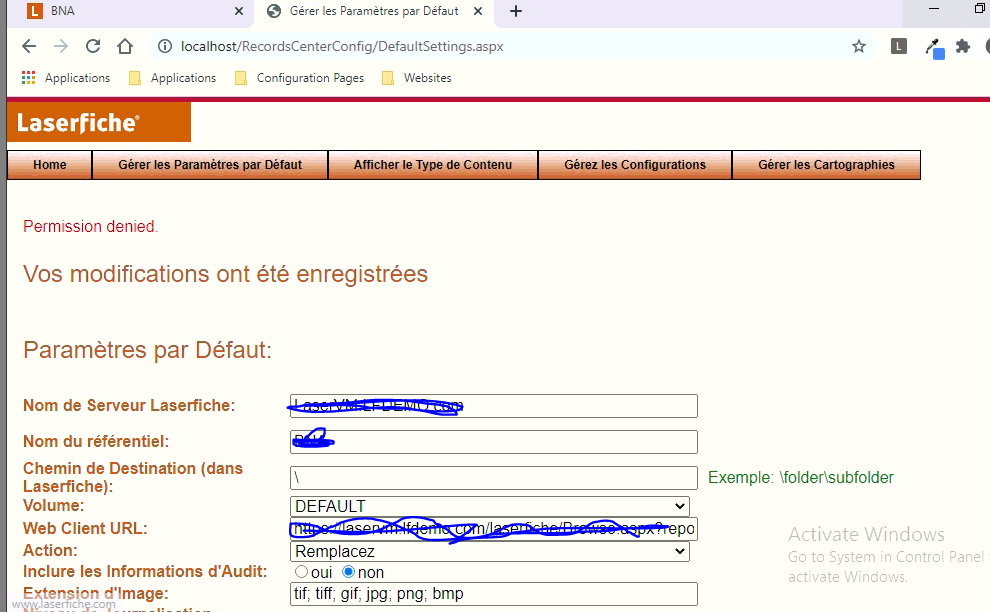Select the oui radio for Audit information

[x=301, y=572]
